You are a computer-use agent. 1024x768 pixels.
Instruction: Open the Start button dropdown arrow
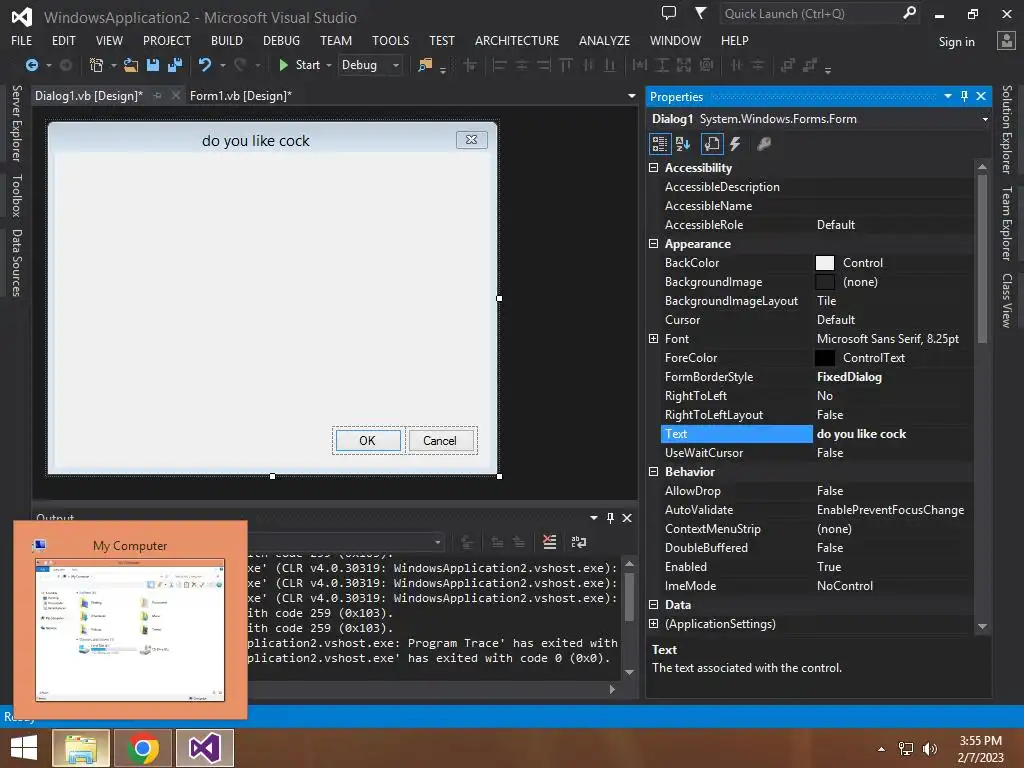pos(329,65)
